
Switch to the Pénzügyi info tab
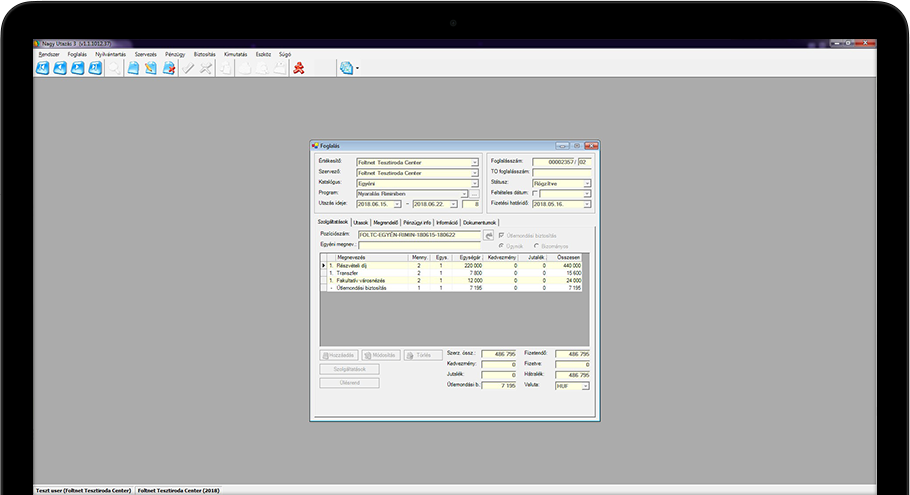pyautogui.click(x=417, y=222)
